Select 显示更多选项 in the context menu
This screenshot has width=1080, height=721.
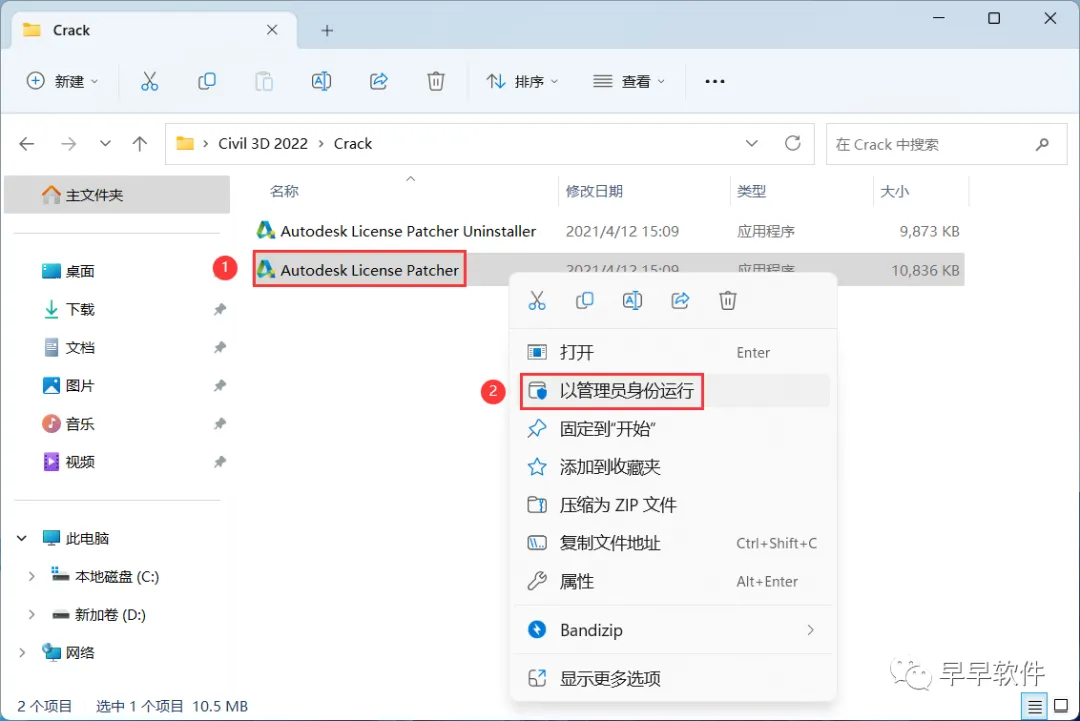673,678
